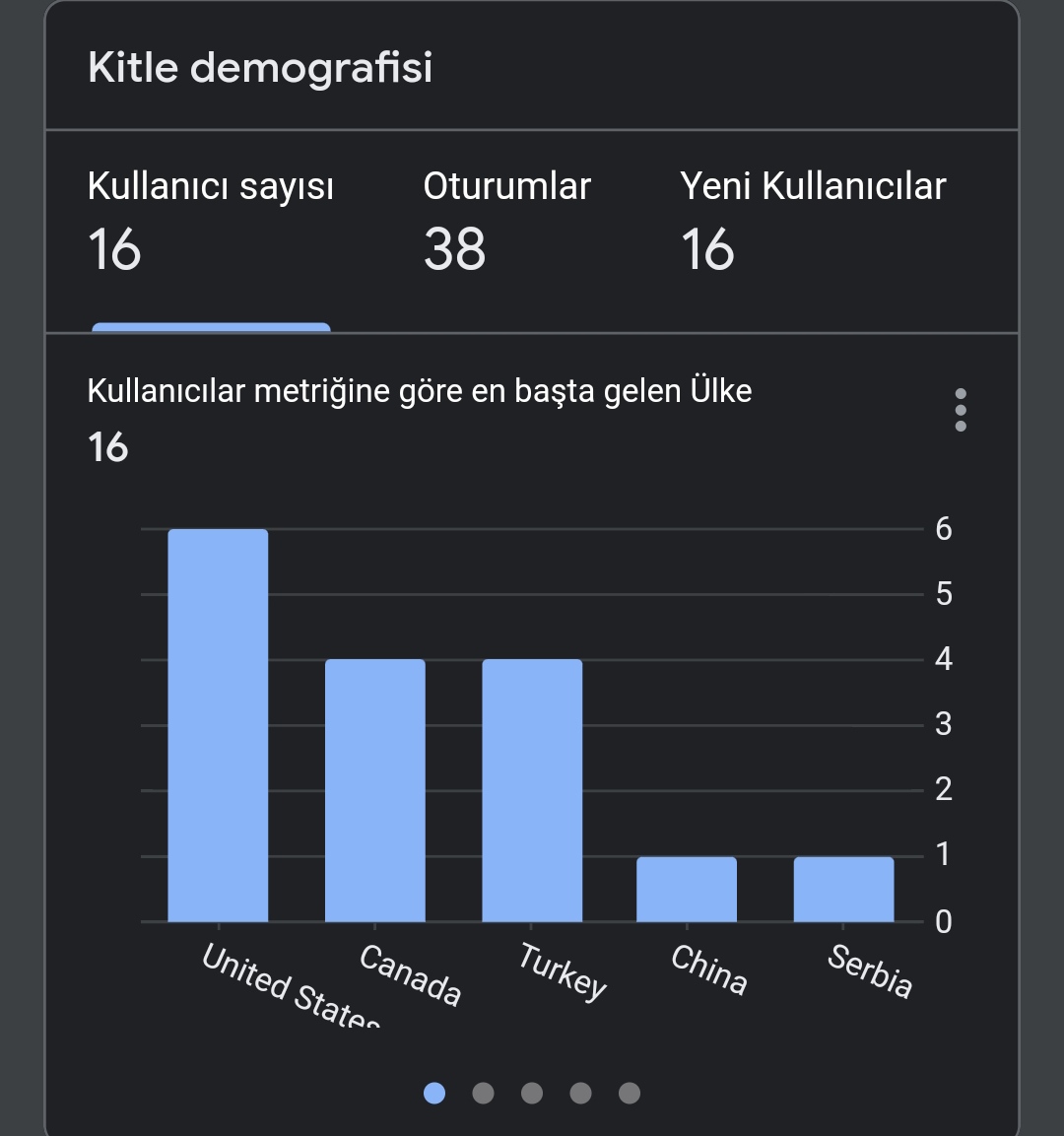The image size is (1064, 1136).
Task: Click the Serbia axis label
Action: [870, 970]
